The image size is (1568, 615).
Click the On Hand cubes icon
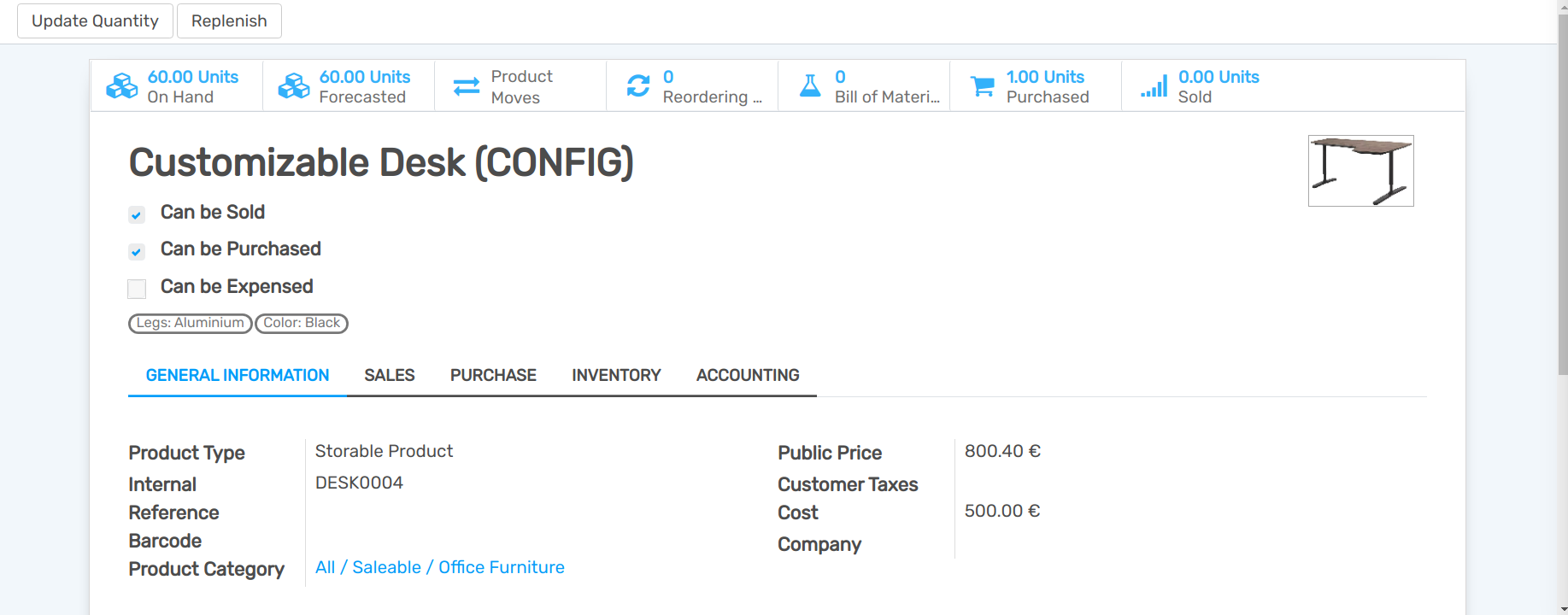121,86
